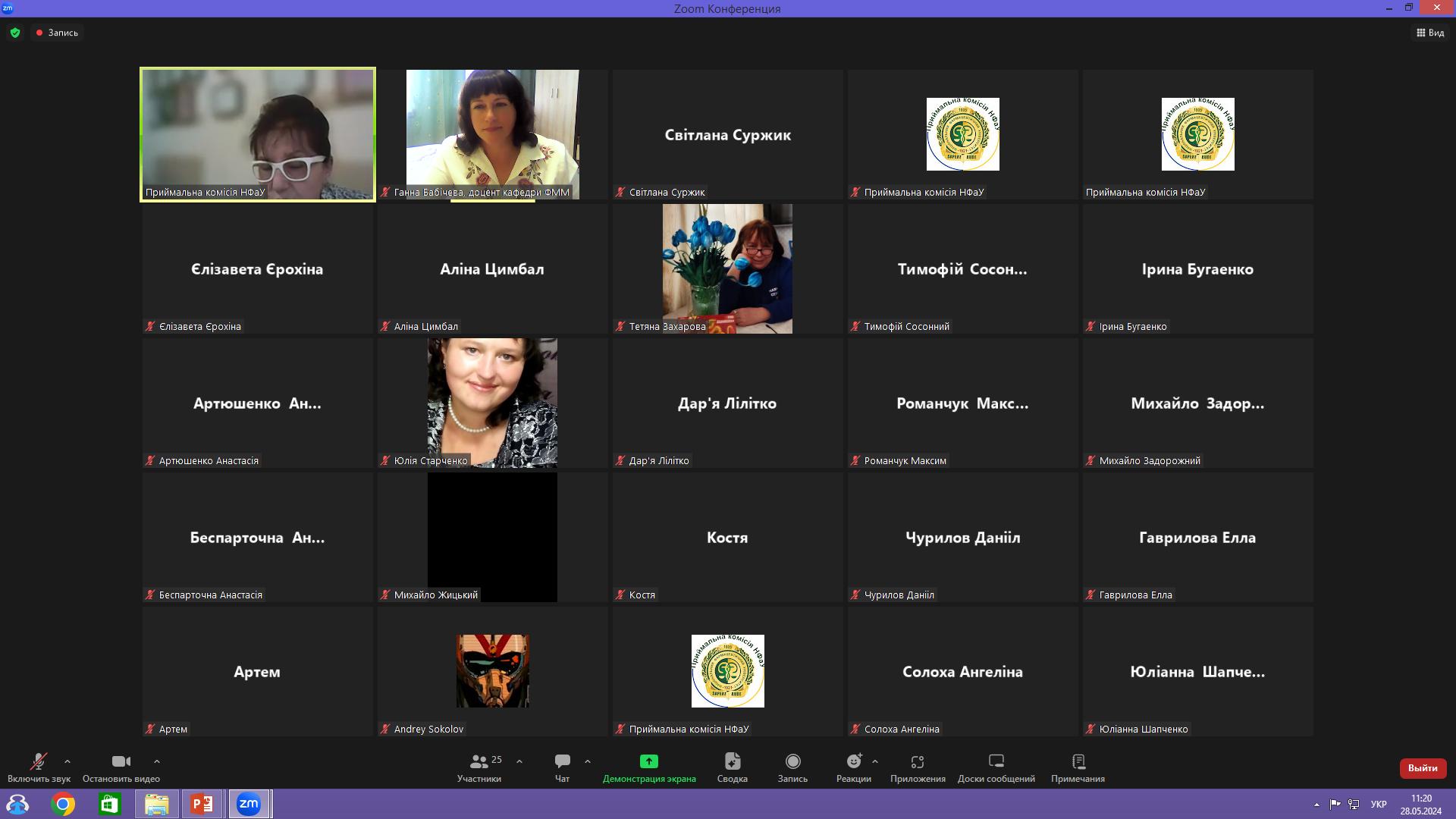Expand participants options arrow
This screenshot has width=1456, height=819.
coord(519,761)
